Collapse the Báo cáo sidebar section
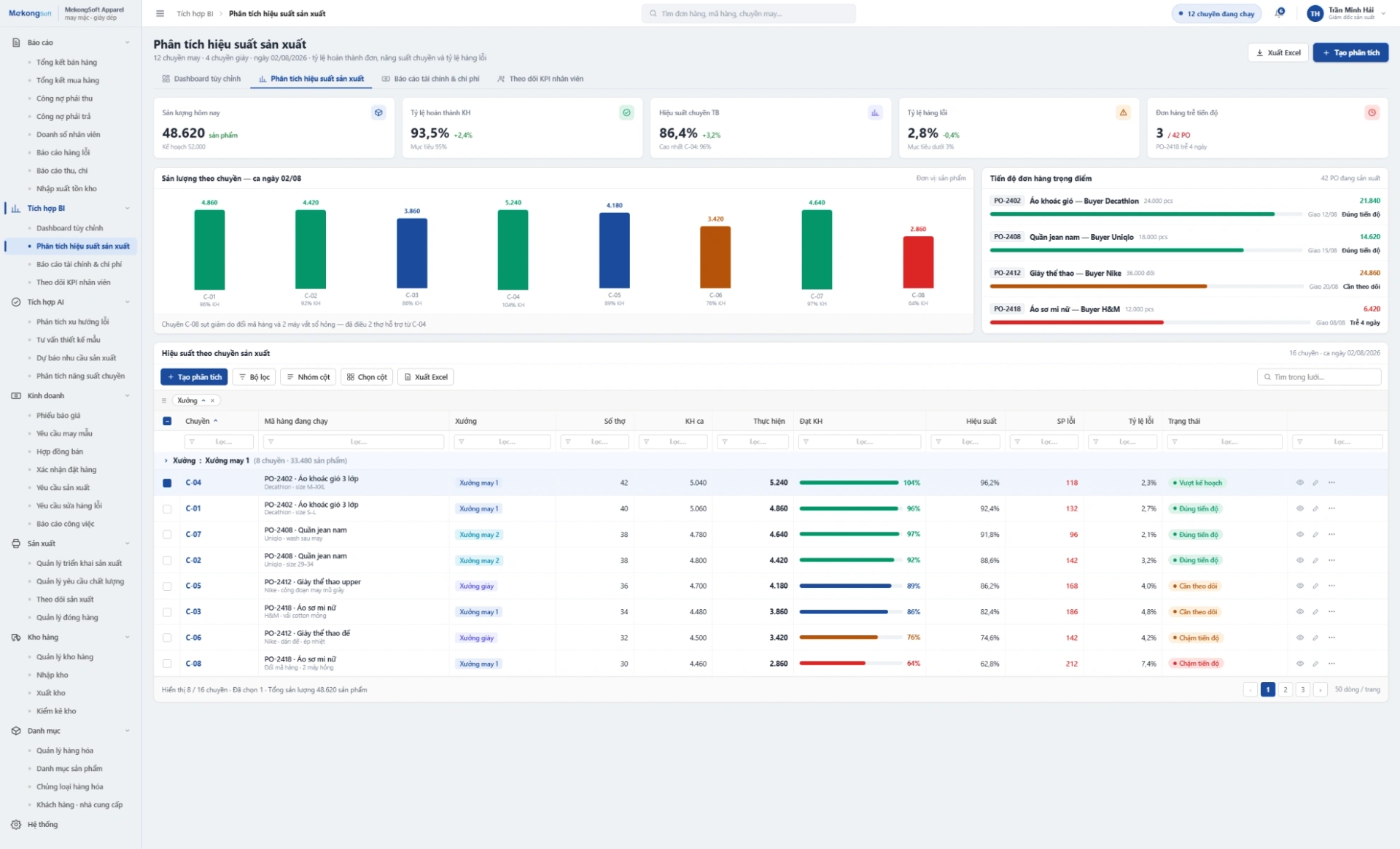1400x849 pixels. pos(128,43)
